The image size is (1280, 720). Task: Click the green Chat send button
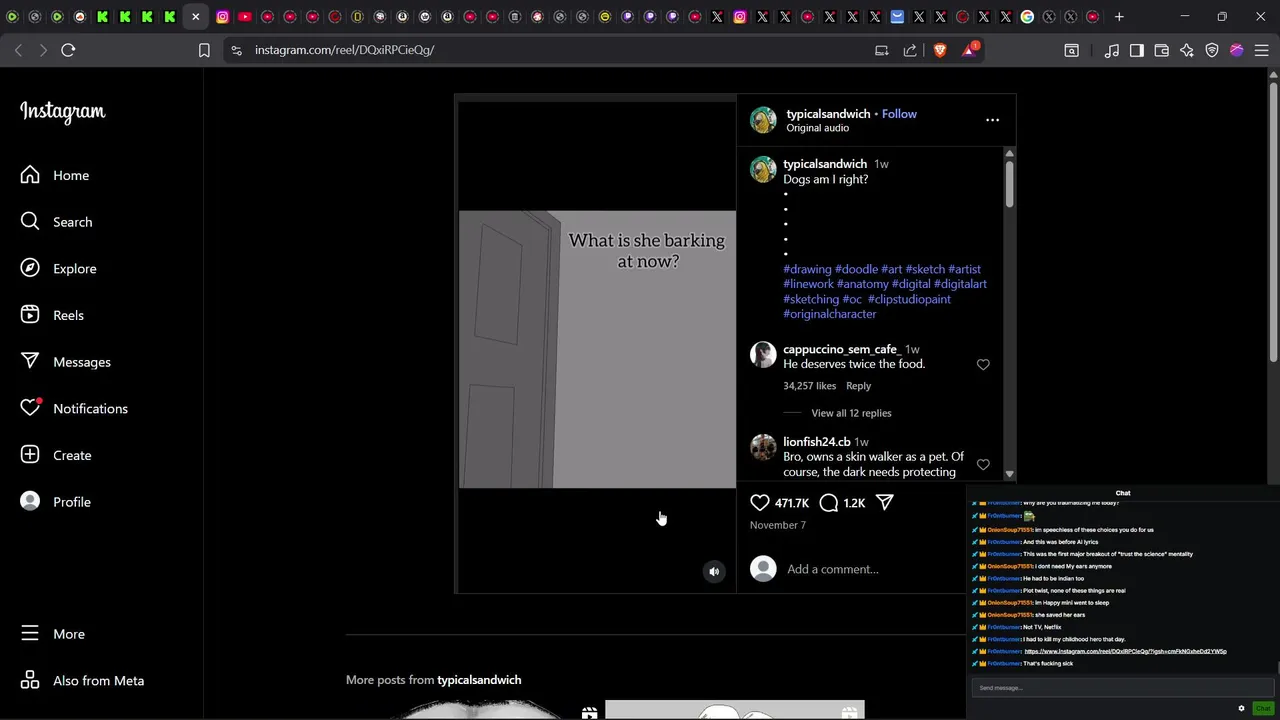pos(1263,708)
